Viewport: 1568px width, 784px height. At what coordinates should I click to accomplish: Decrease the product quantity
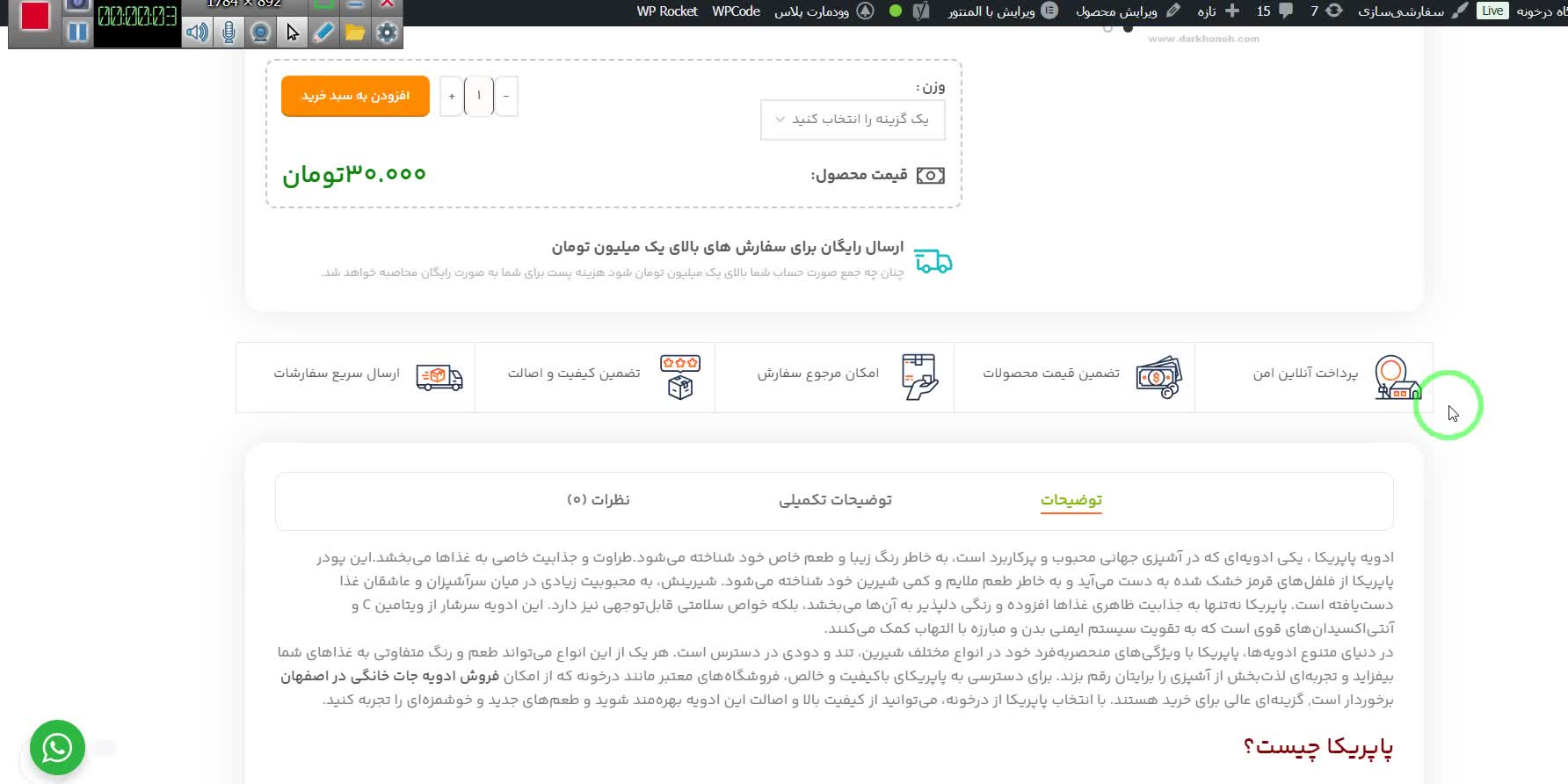tap(505, 96)
